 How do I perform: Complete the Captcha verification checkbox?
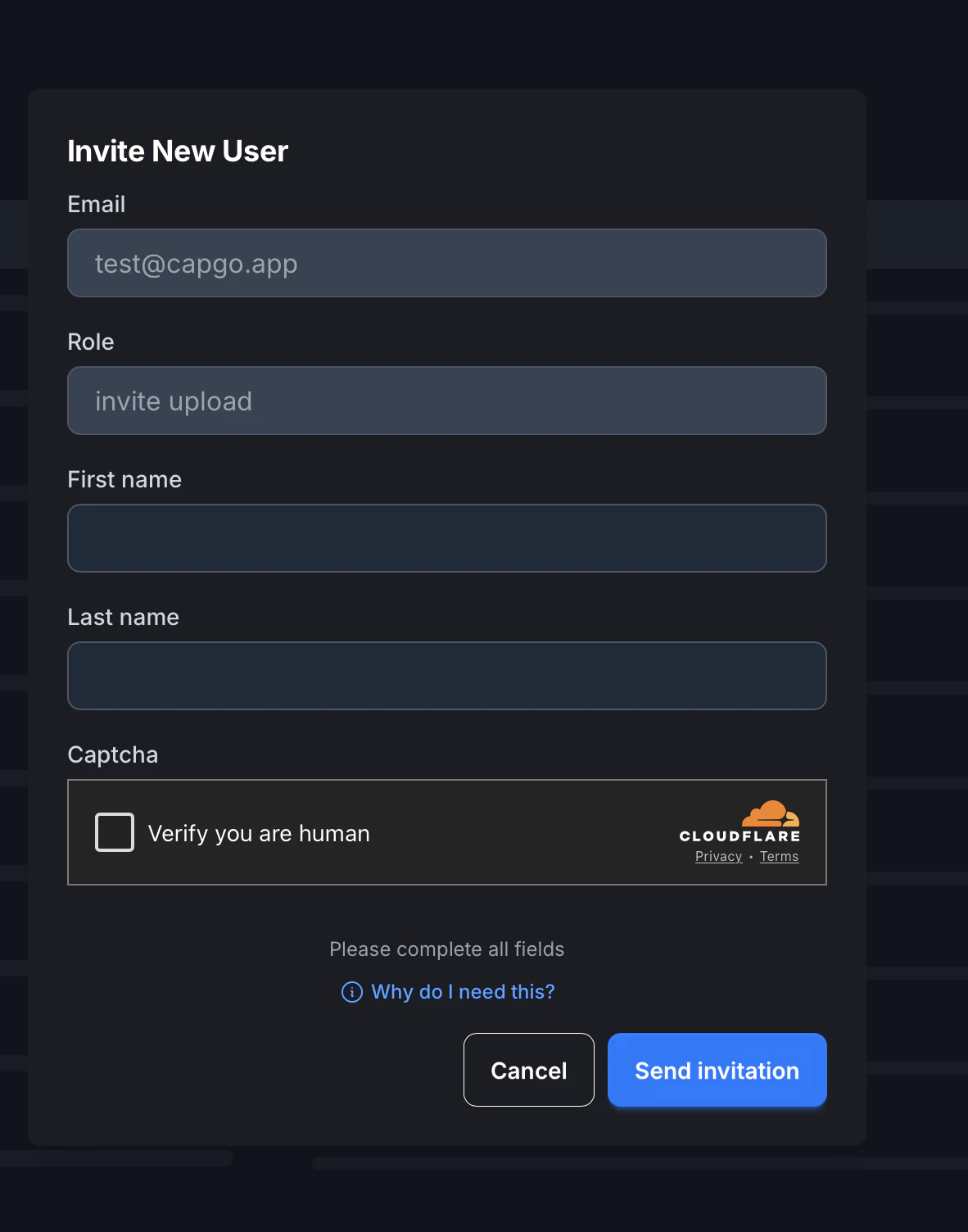coord(114,832)
